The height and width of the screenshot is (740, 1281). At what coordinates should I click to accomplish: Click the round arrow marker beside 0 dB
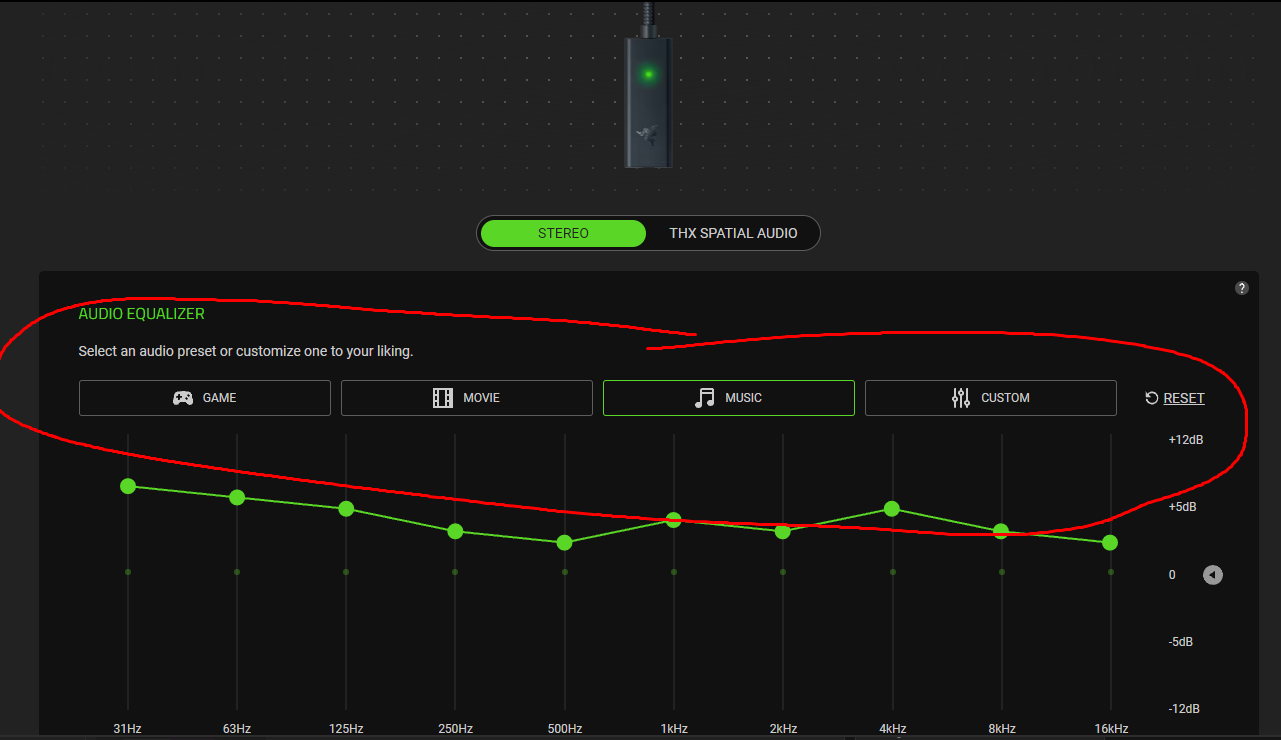1213,575
